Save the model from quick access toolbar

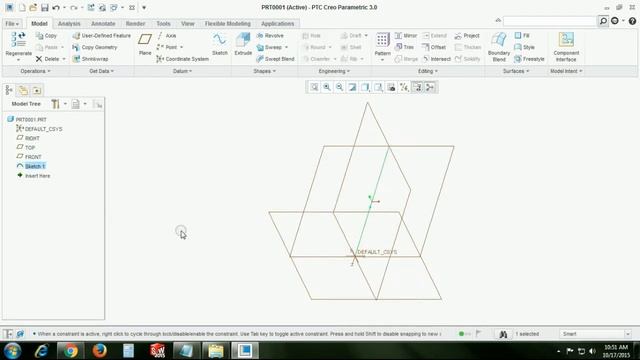[44, 7]
